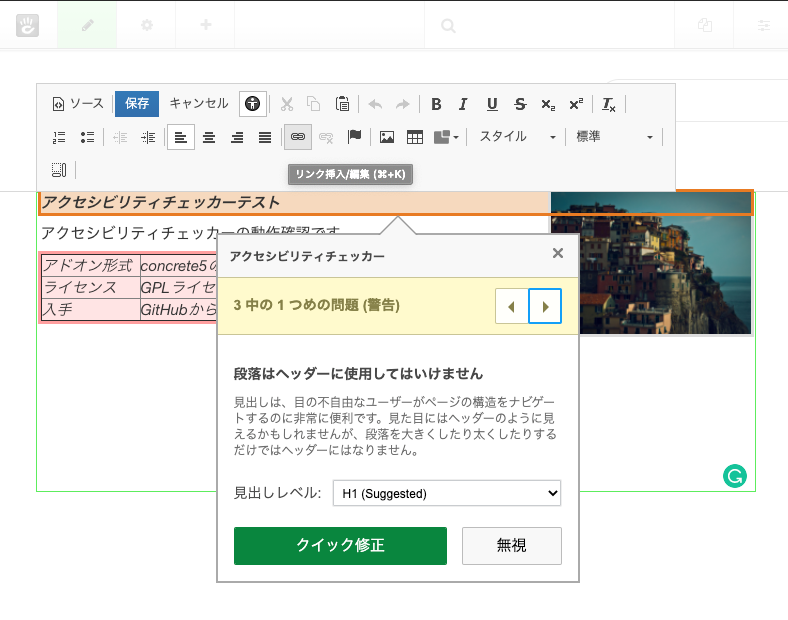Click the insert/edit link icon
This screenshot has height=620, width=788.
[297, 137]
